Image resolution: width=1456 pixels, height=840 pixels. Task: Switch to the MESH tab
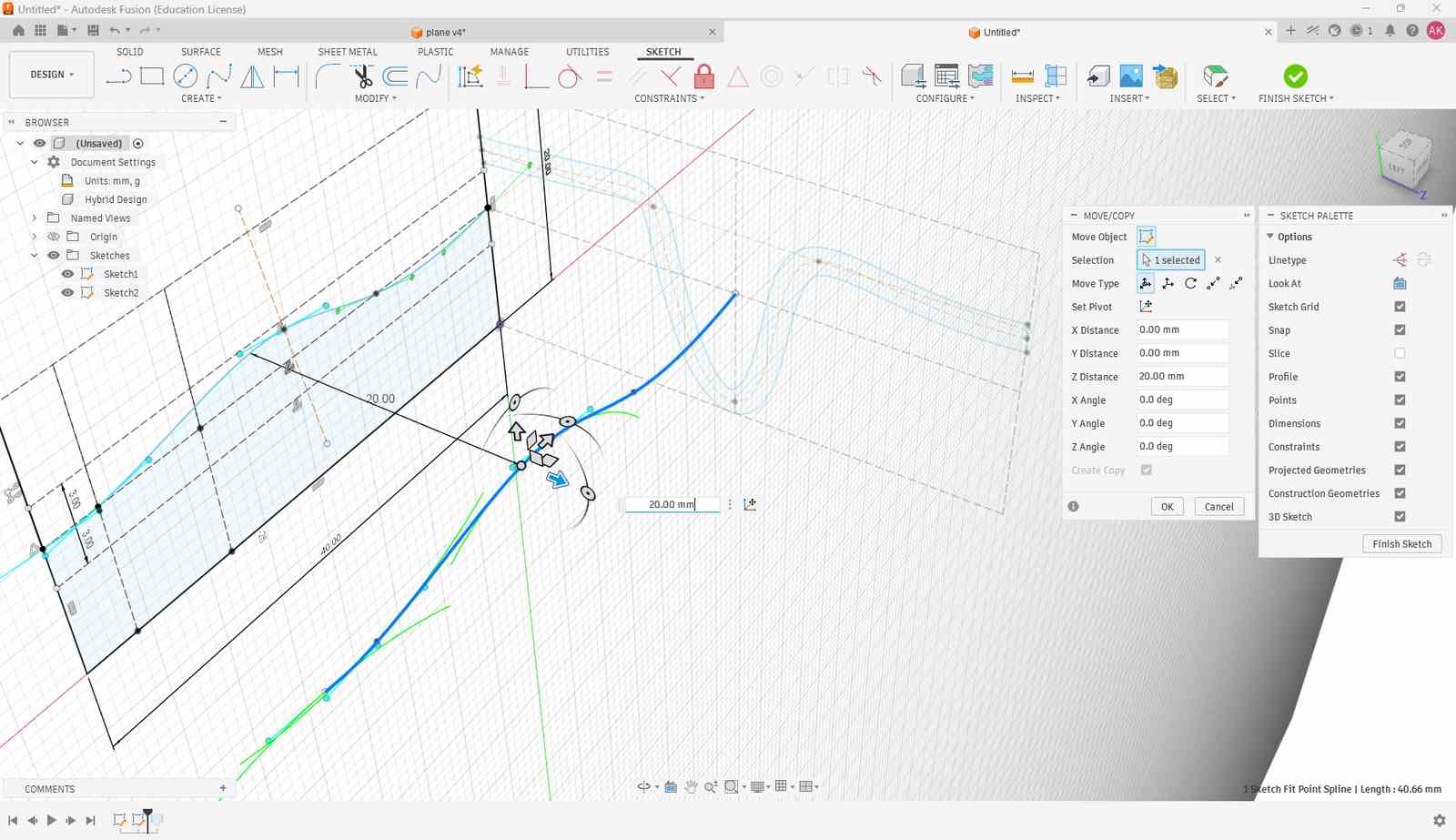(270, 52)
